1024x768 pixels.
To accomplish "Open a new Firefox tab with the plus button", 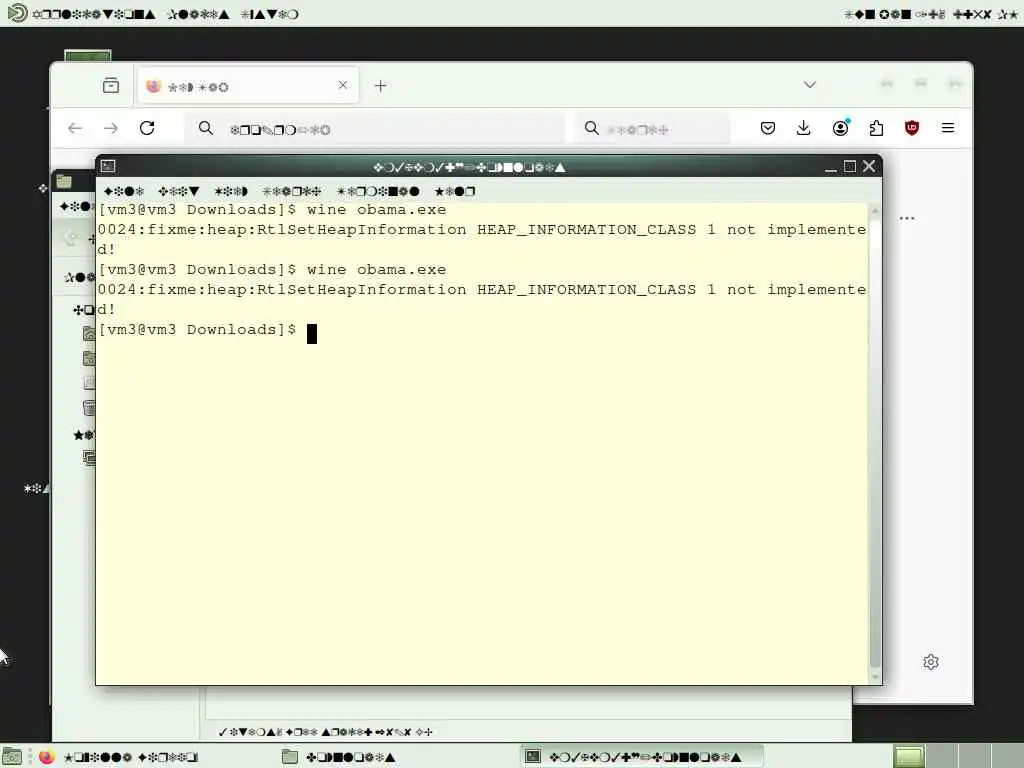I will (381, 86).
